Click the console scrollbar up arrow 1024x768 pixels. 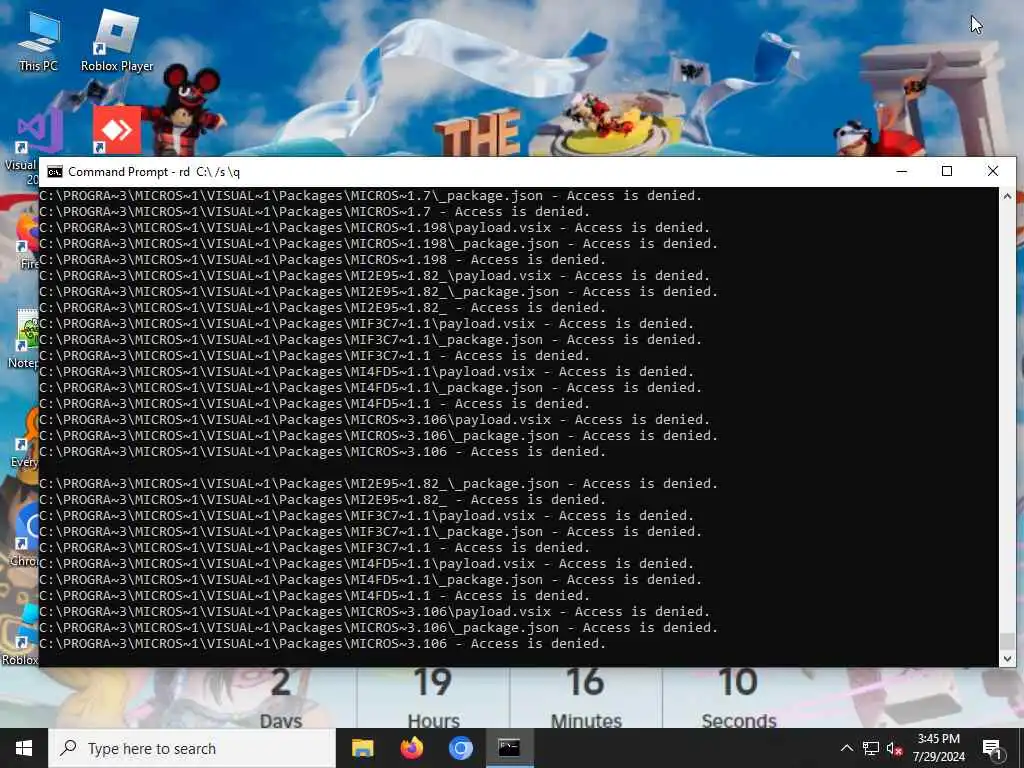click(x=1007, y=196)
